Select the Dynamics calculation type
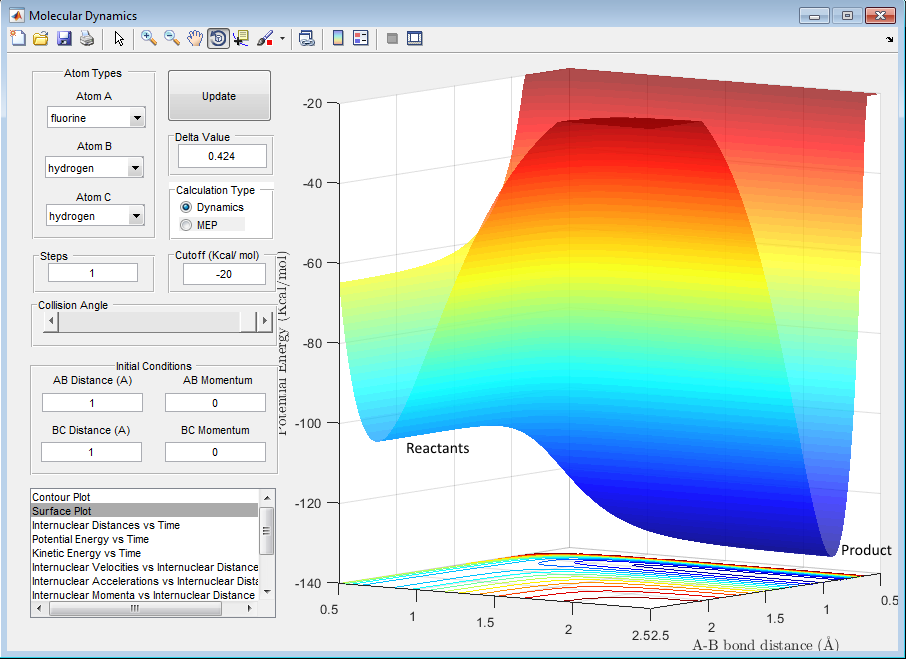This screenshot has width=907, height=659. click(x=186, y=207)
